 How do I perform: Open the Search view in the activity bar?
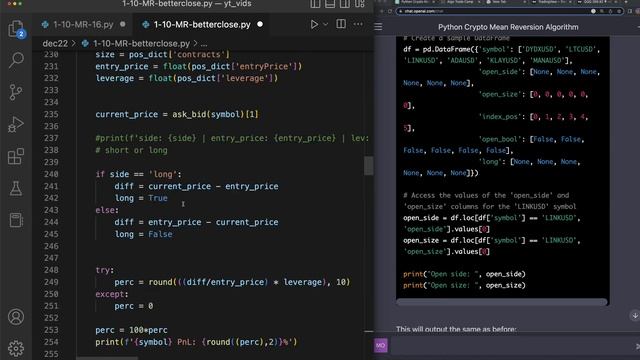pyautogui.click(x=16, y=60)
